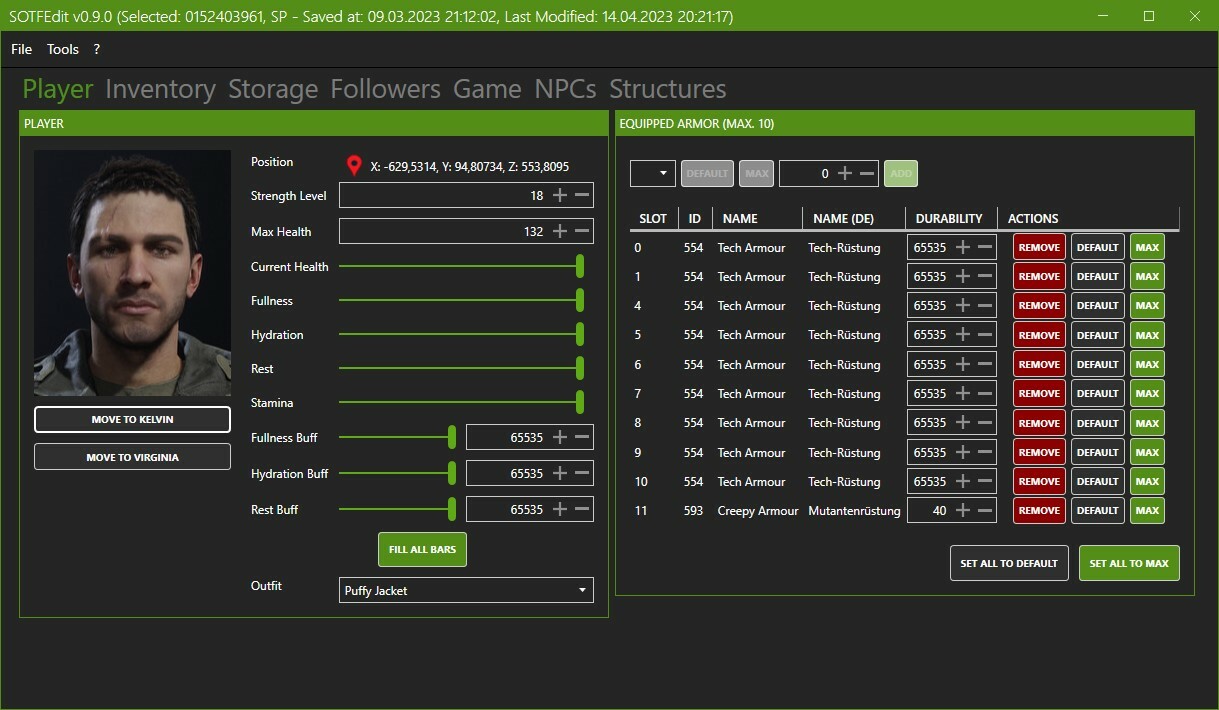Switch to the Inventory tab
Screen dimensions: 1219x710
coord(160,89)
